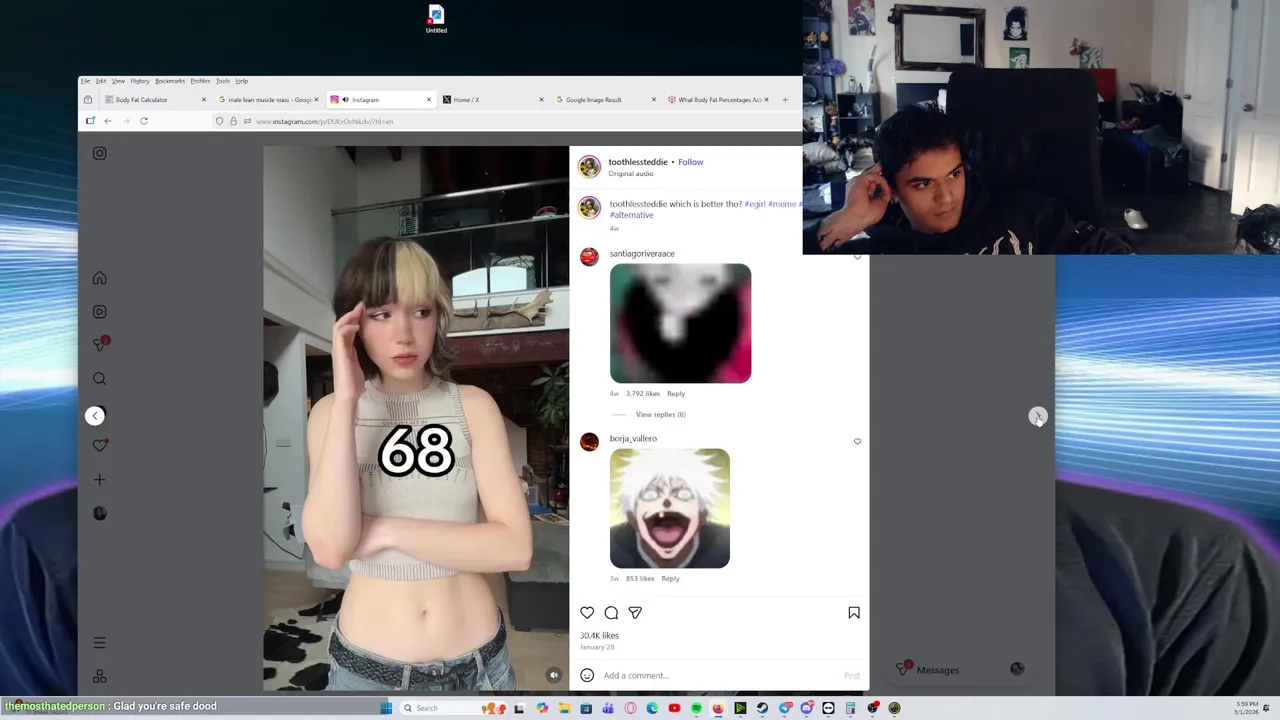1280x720 pixels.
Task: Switch to male lean muscle mass Google tab
Action: 268,100
